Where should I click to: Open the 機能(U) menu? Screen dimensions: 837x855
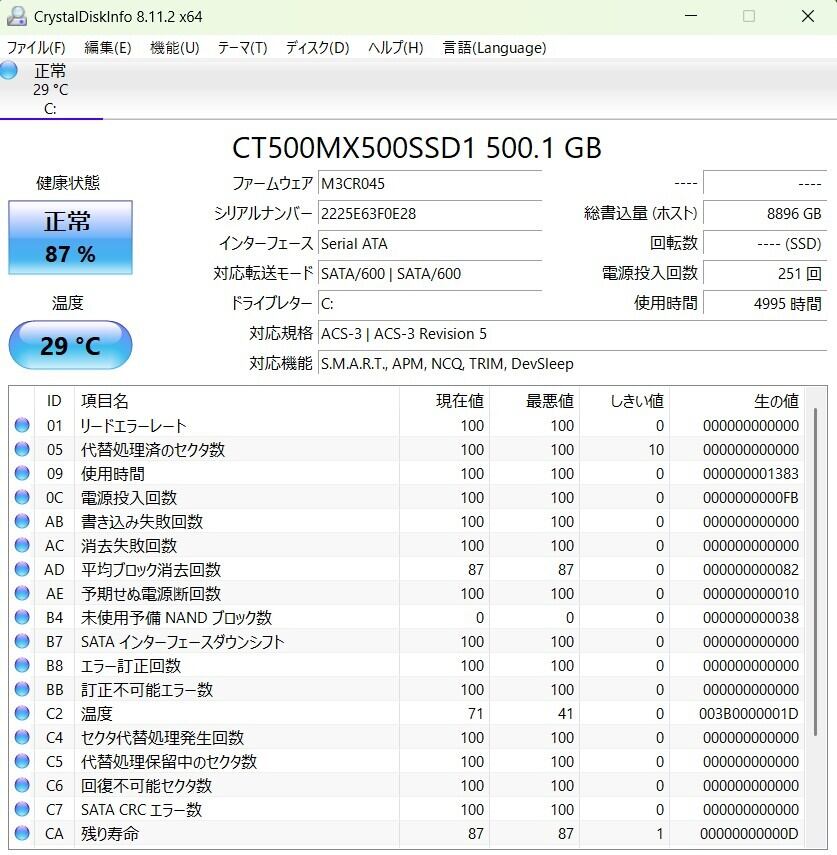tap(174, 48)
